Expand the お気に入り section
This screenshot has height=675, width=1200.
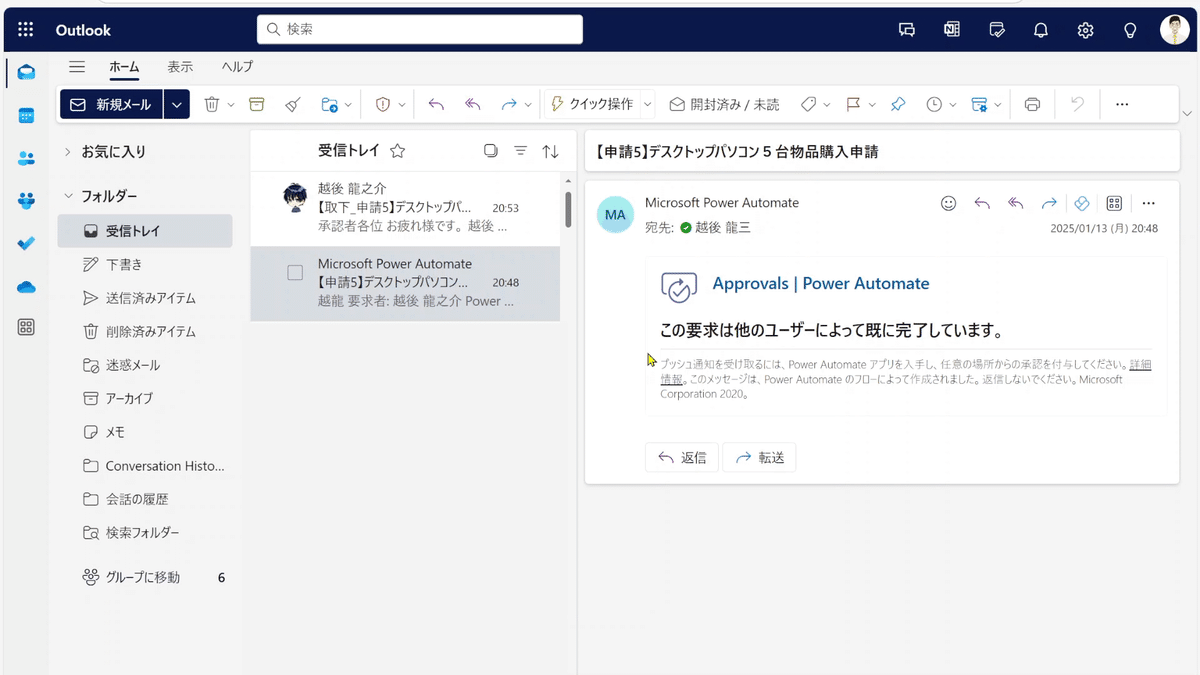pyautogui.click(x=68, y=152)
